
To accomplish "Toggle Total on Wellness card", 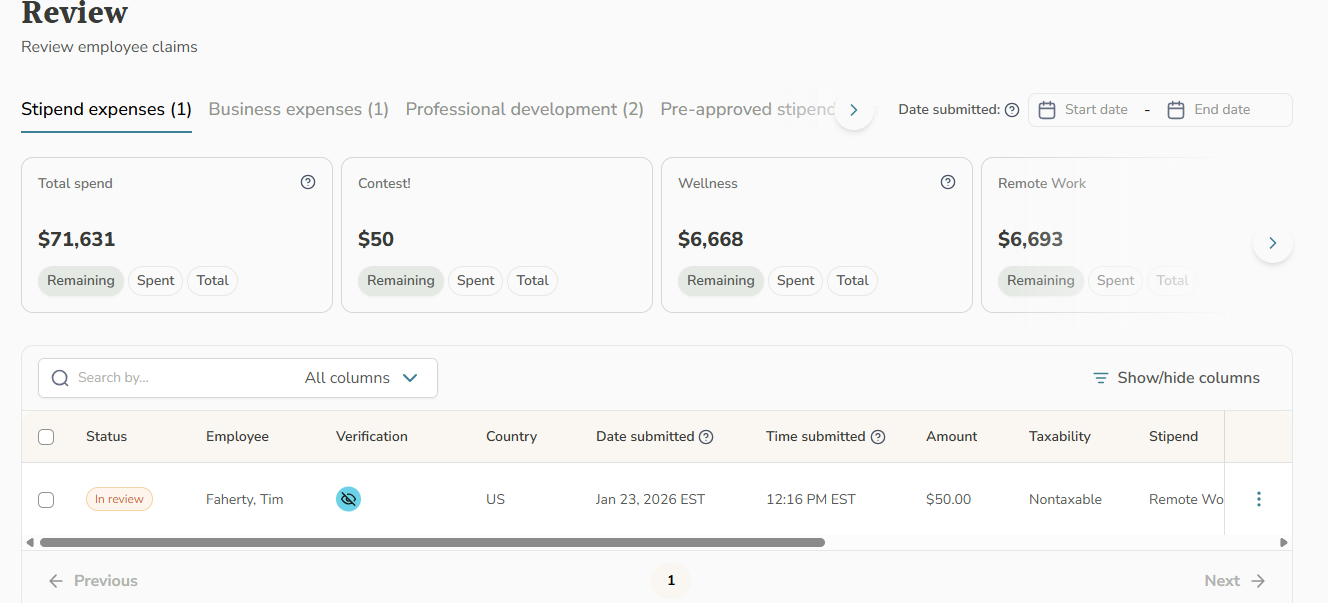I will click(x=853, y=281).
